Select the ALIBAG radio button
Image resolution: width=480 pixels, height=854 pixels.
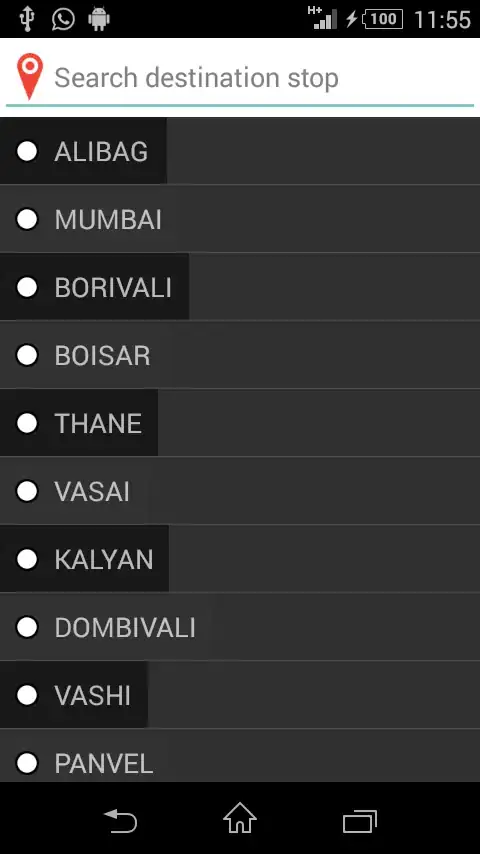tap(27, 151)
